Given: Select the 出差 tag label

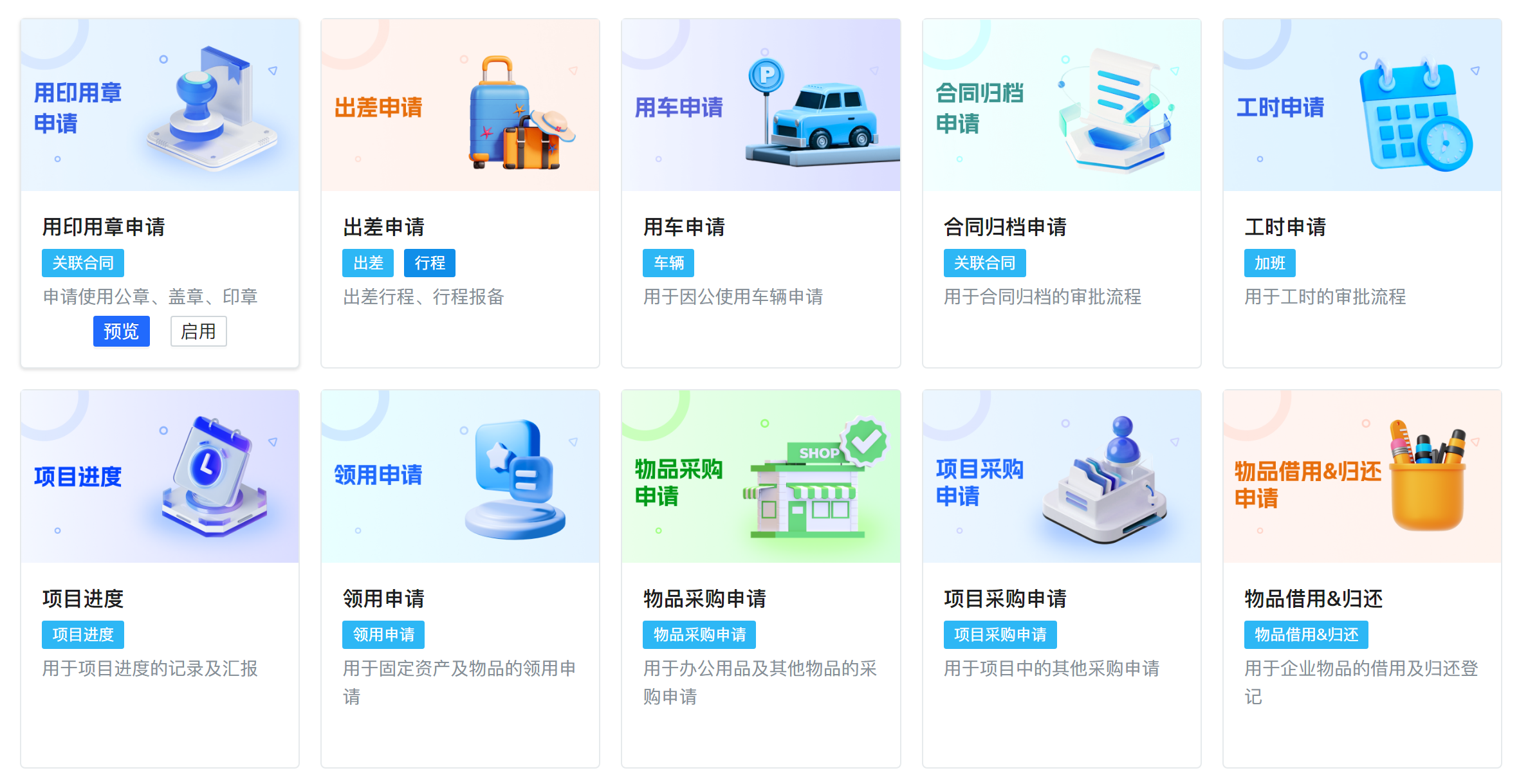Looking at the screenshot, I should point(368,263).
